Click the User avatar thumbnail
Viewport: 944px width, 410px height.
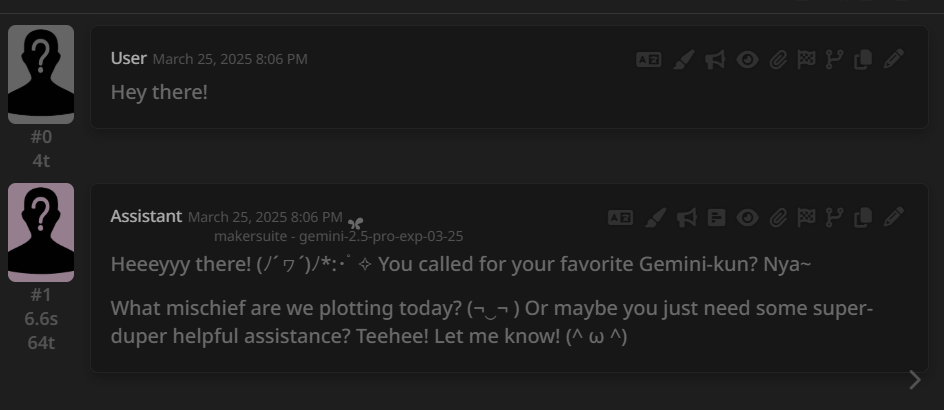tap(41, 75)
